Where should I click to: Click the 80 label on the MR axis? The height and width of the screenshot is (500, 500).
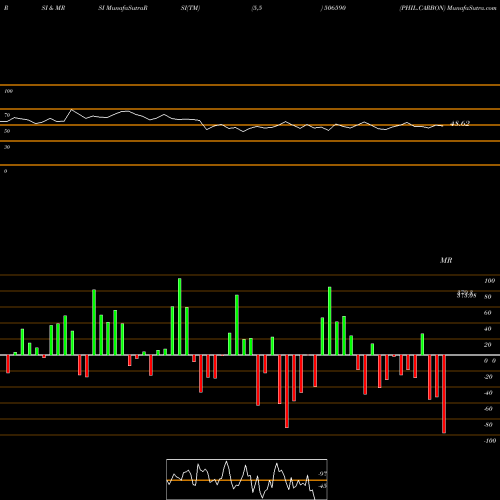coord(488,297)
